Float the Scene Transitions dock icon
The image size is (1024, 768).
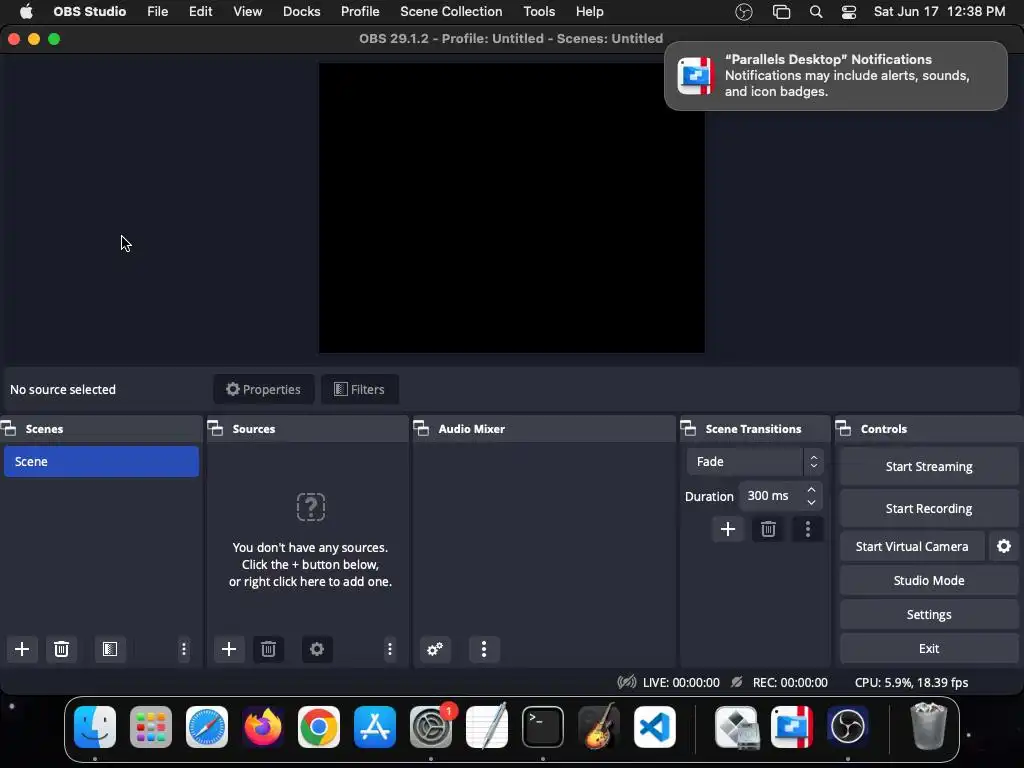[x=688, y=429]
